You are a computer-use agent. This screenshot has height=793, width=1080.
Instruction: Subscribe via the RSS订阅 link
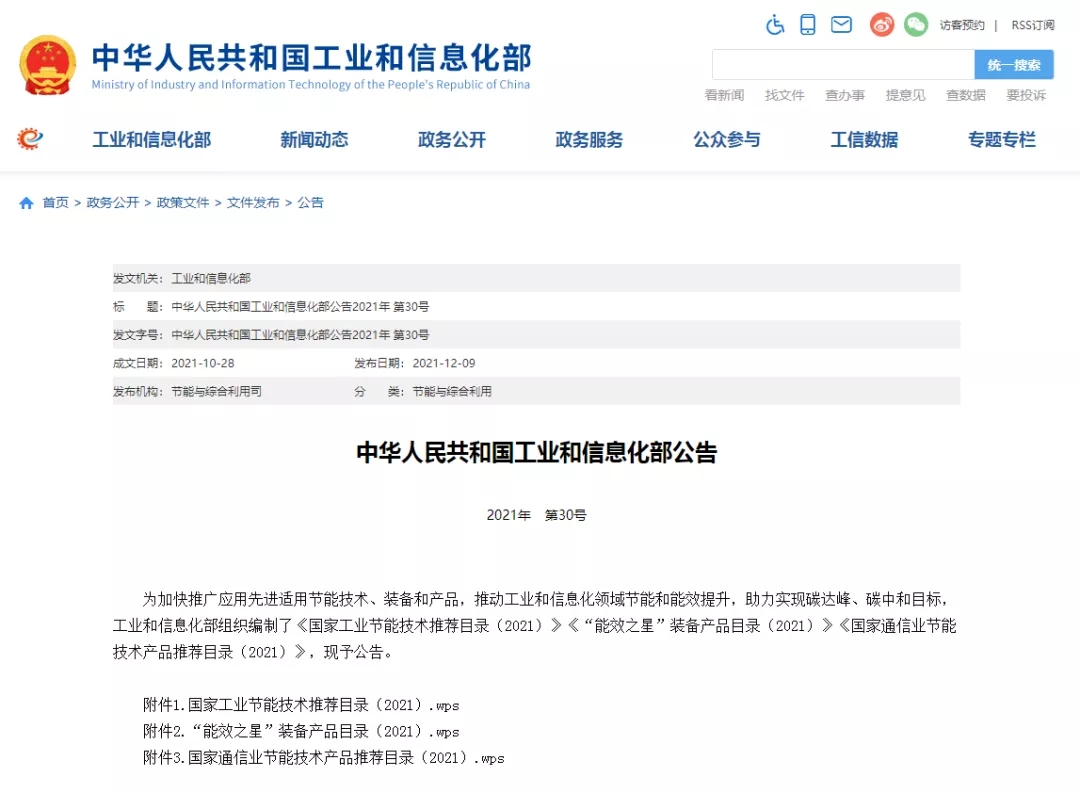click(1031, 25)
